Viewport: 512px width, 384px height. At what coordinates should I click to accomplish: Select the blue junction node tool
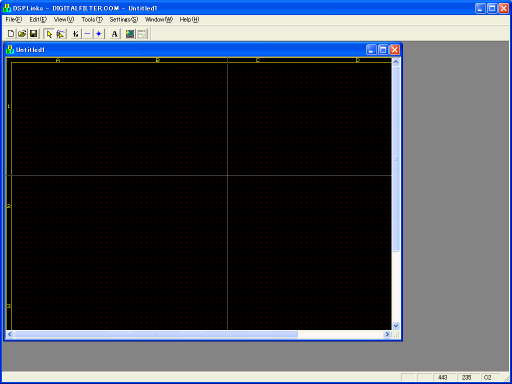pyautogui.click(x=99, y=34)
